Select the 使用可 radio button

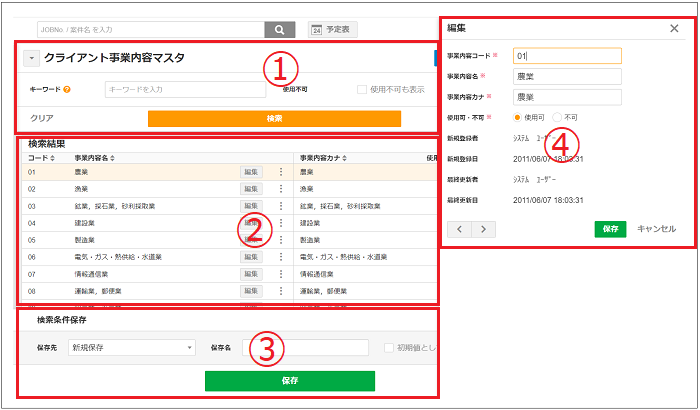click(x=517, y=117)
